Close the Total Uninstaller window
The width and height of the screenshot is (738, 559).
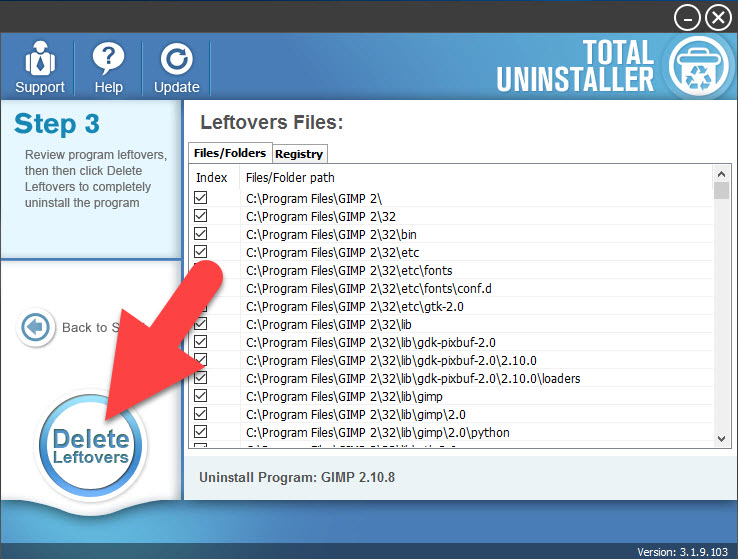(718, 17)
